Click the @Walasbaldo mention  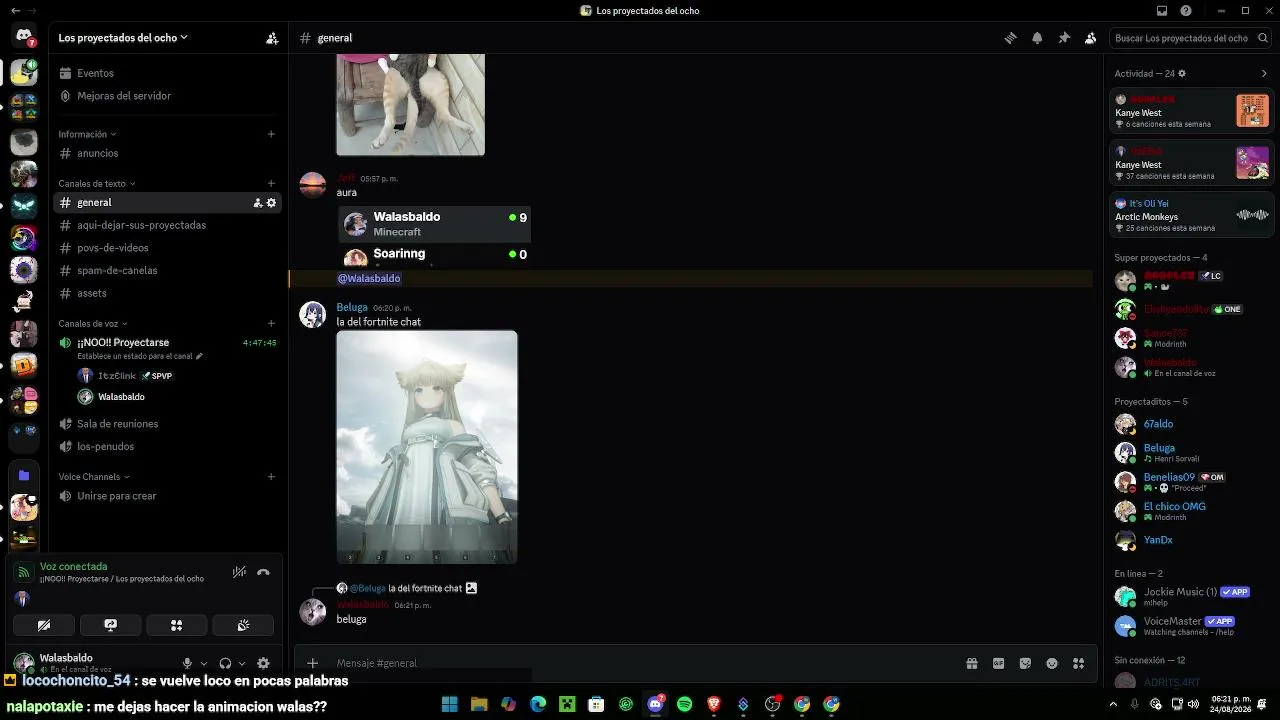click(369, 278)
